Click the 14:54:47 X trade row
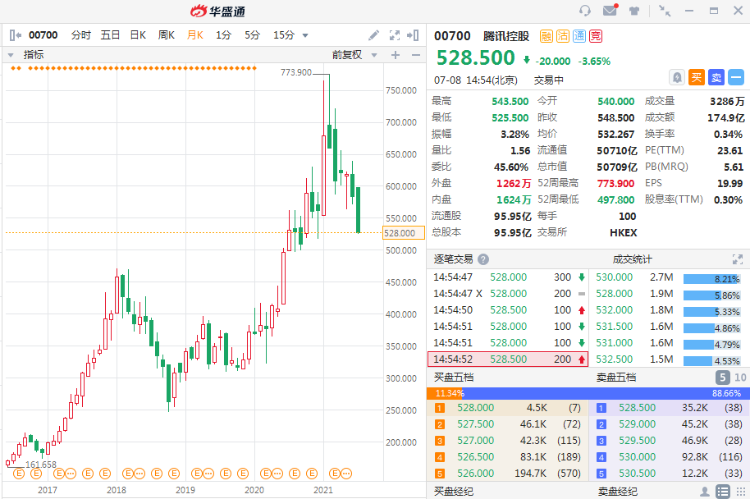750x499 pixels. tap(507, 294)
